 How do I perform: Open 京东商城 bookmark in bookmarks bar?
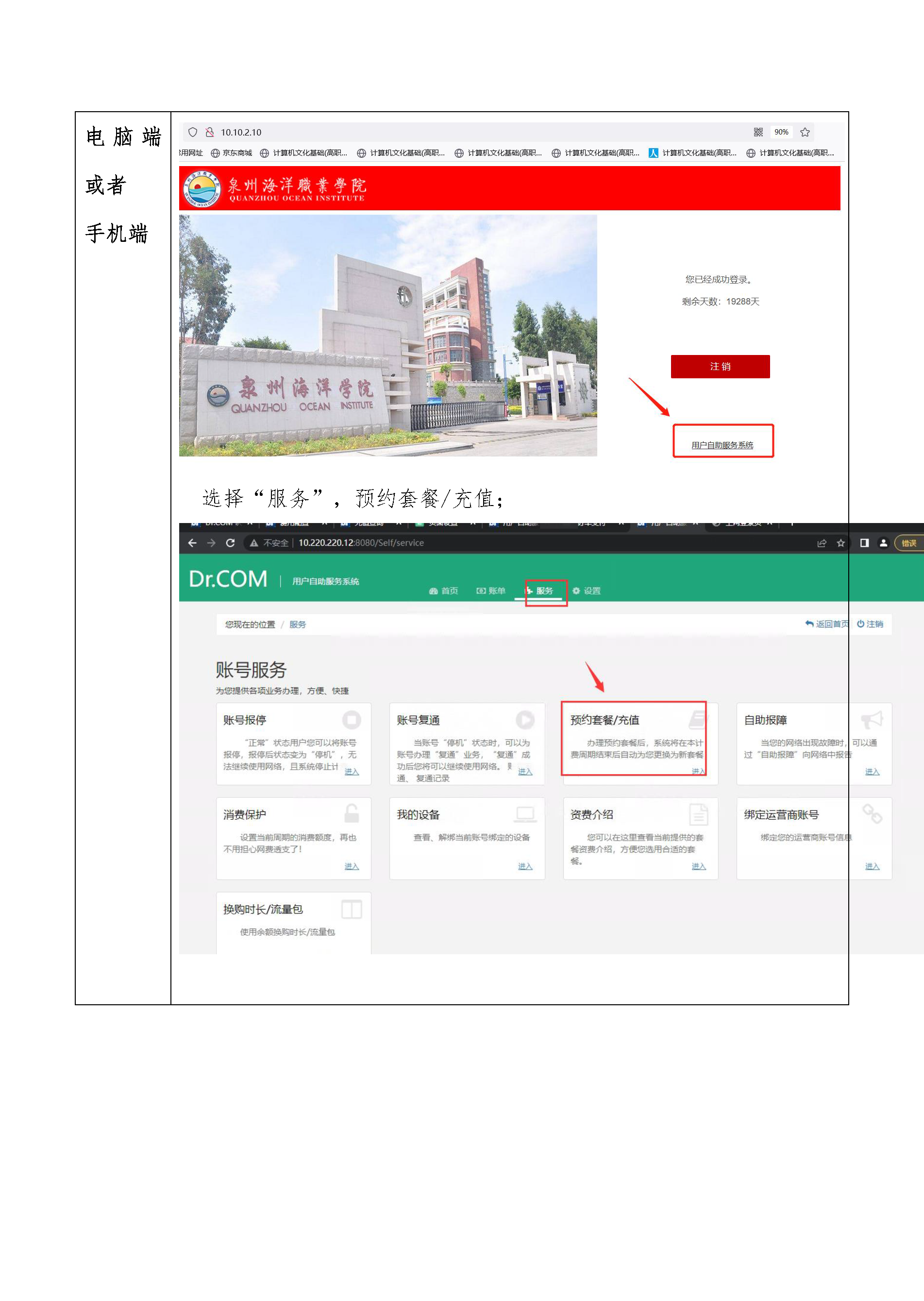[x=232, y=153]
